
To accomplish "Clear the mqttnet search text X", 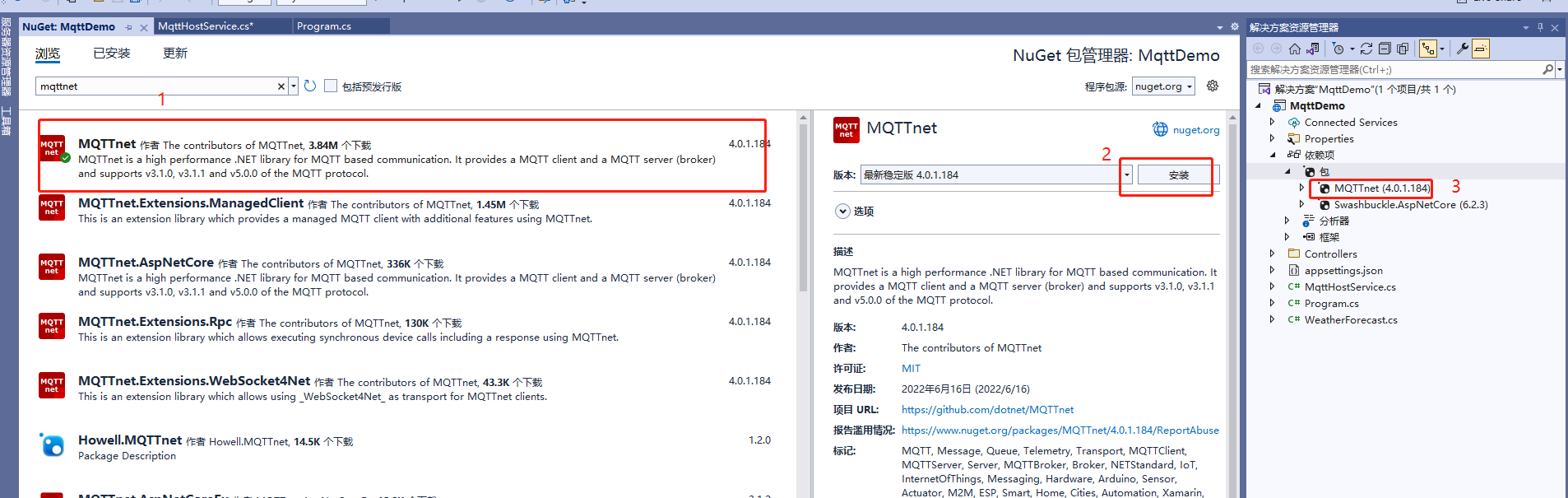I will pos(281,86).
